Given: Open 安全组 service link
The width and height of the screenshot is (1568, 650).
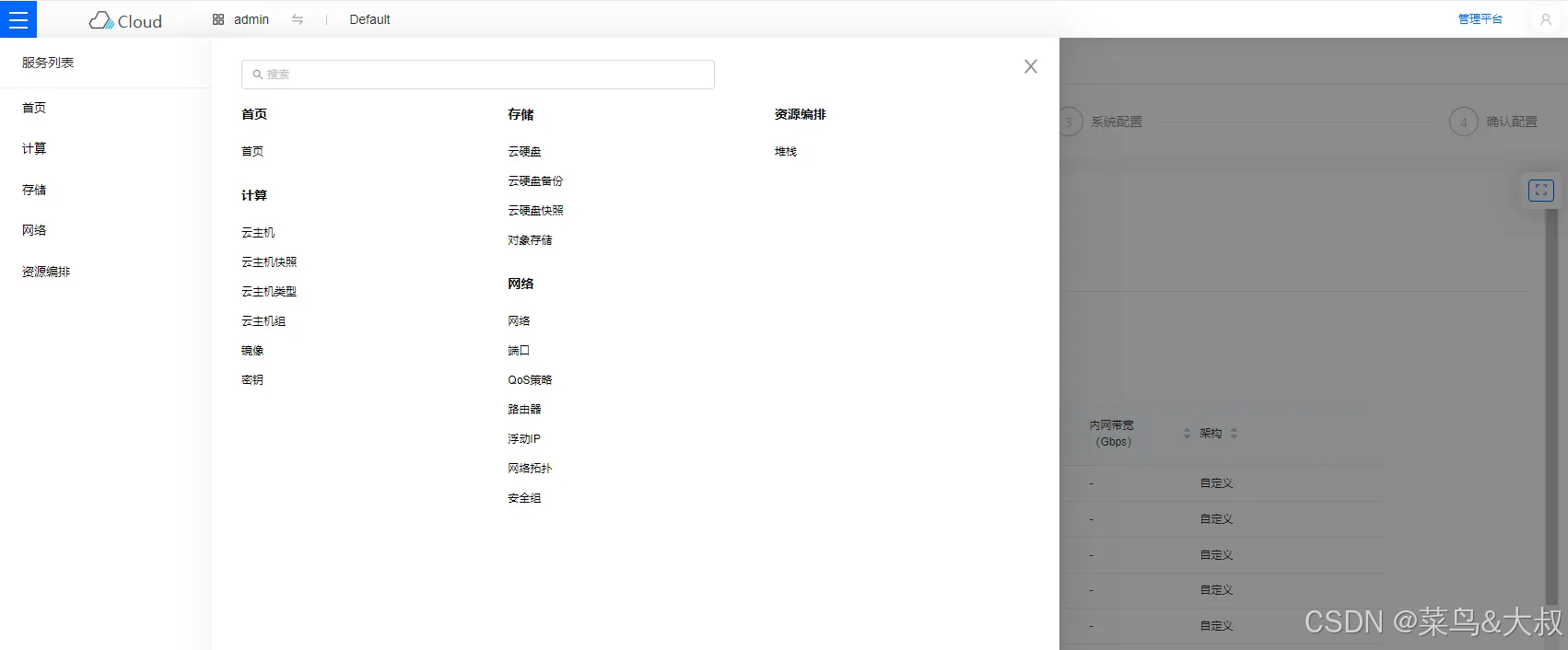Looking at the screenshot, I should (524, 497).
